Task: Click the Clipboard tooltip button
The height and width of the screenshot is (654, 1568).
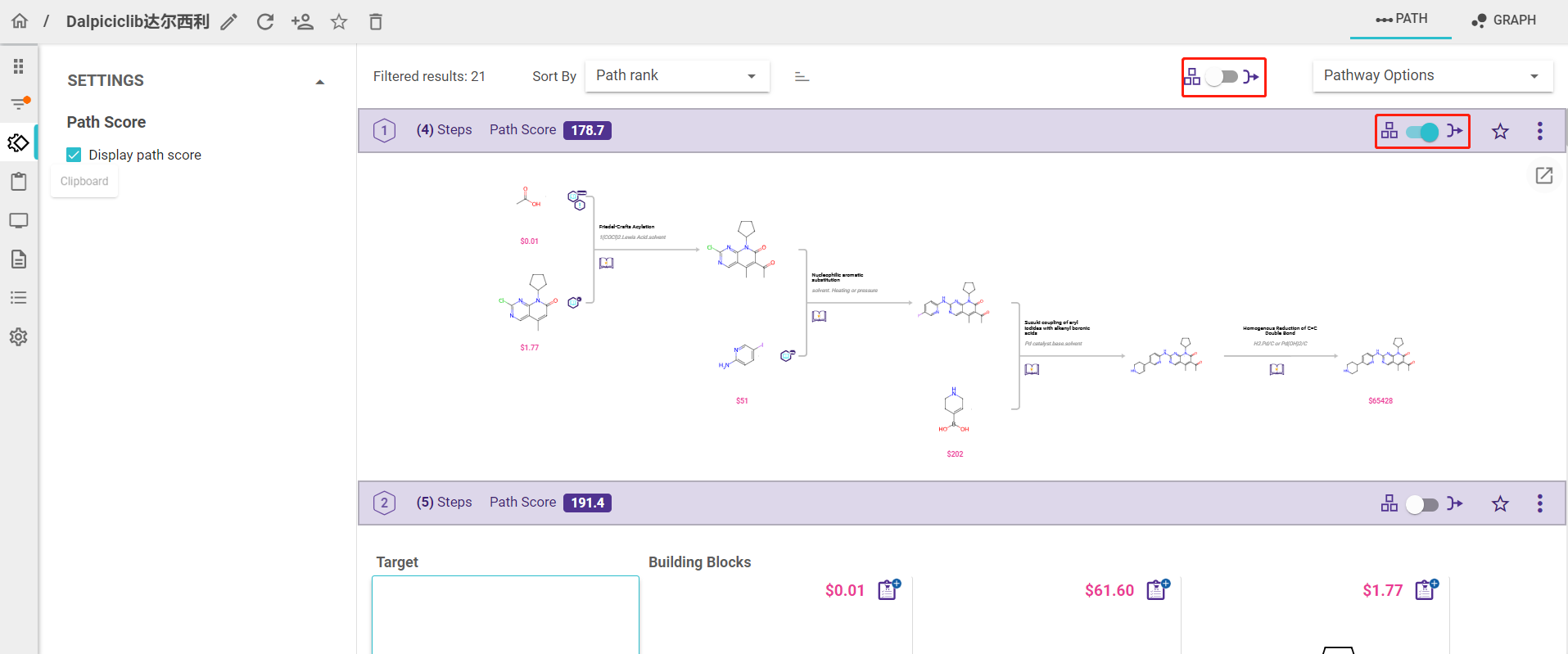Action: pos(84,182)
